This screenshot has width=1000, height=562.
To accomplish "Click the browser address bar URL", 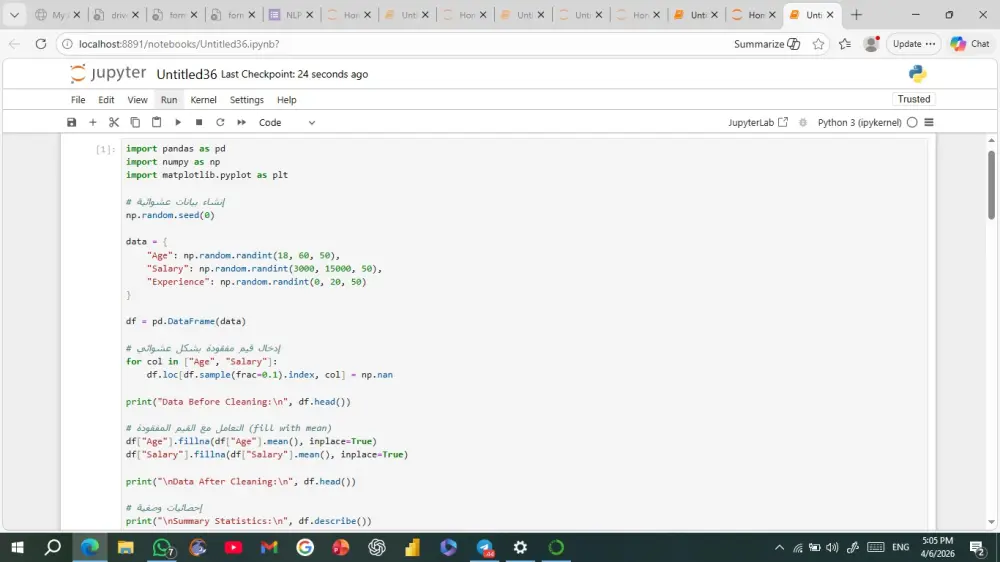I will pos(179,44).
